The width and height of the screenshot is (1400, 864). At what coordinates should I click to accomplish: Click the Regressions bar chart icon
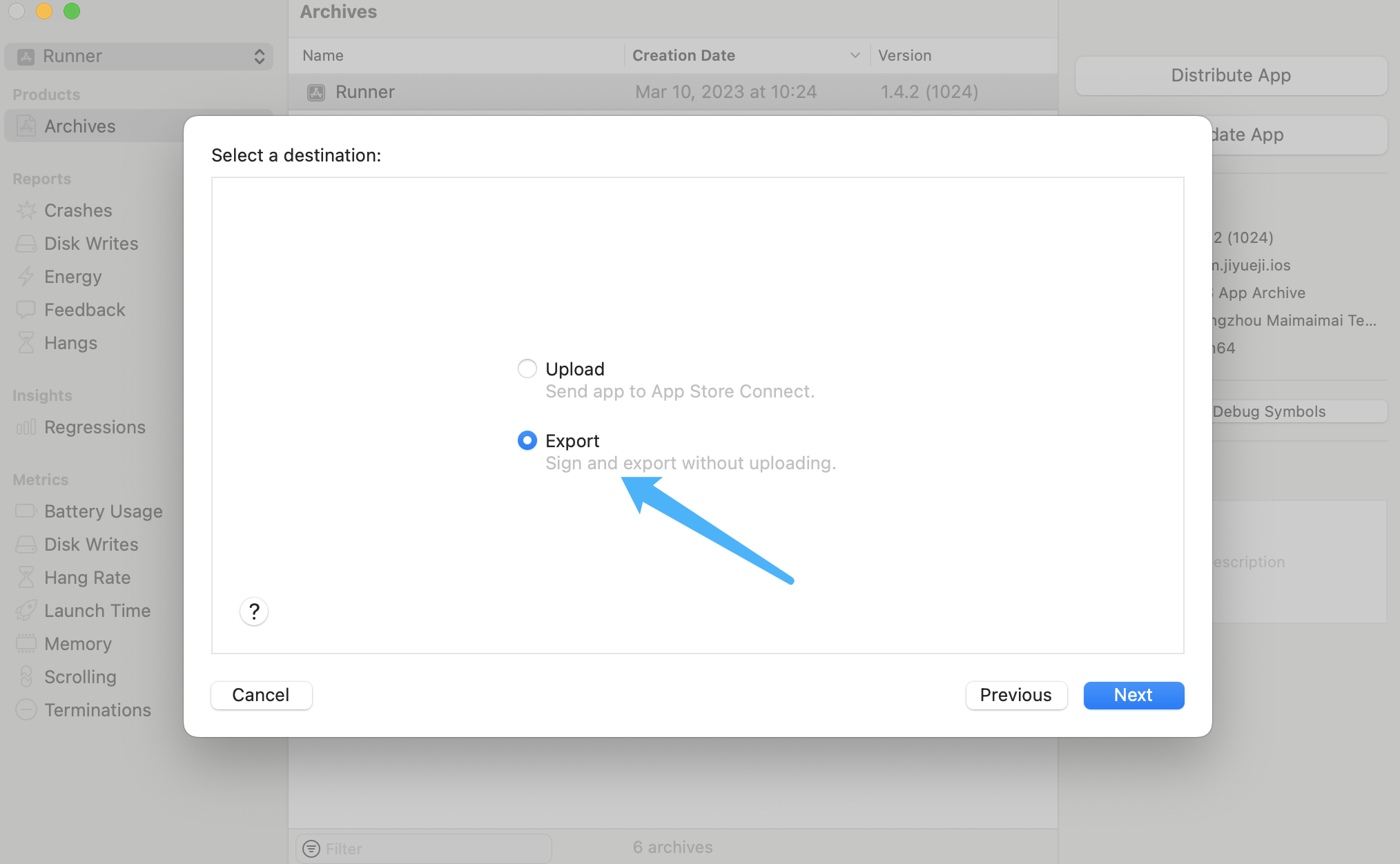click(x=26, y=427)
